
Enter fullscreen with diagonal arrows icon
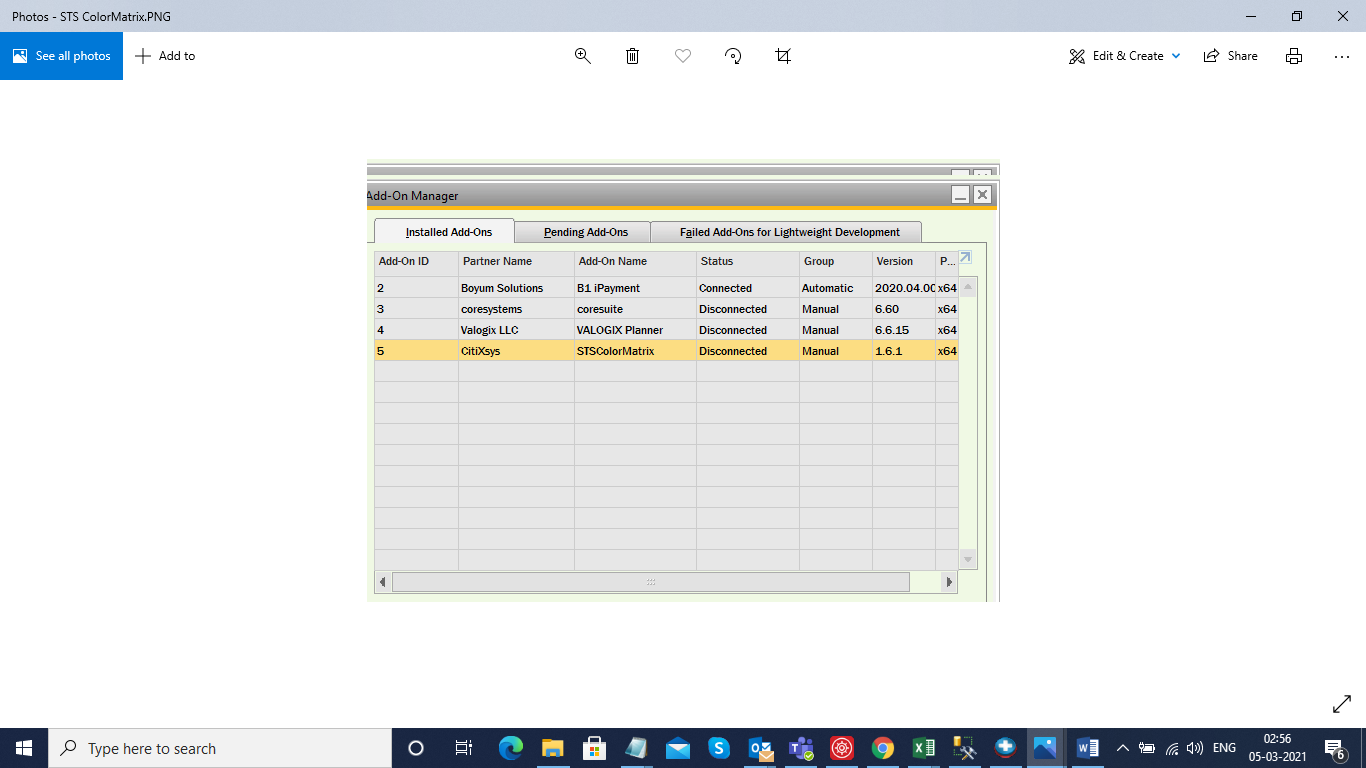point(1342,705)
